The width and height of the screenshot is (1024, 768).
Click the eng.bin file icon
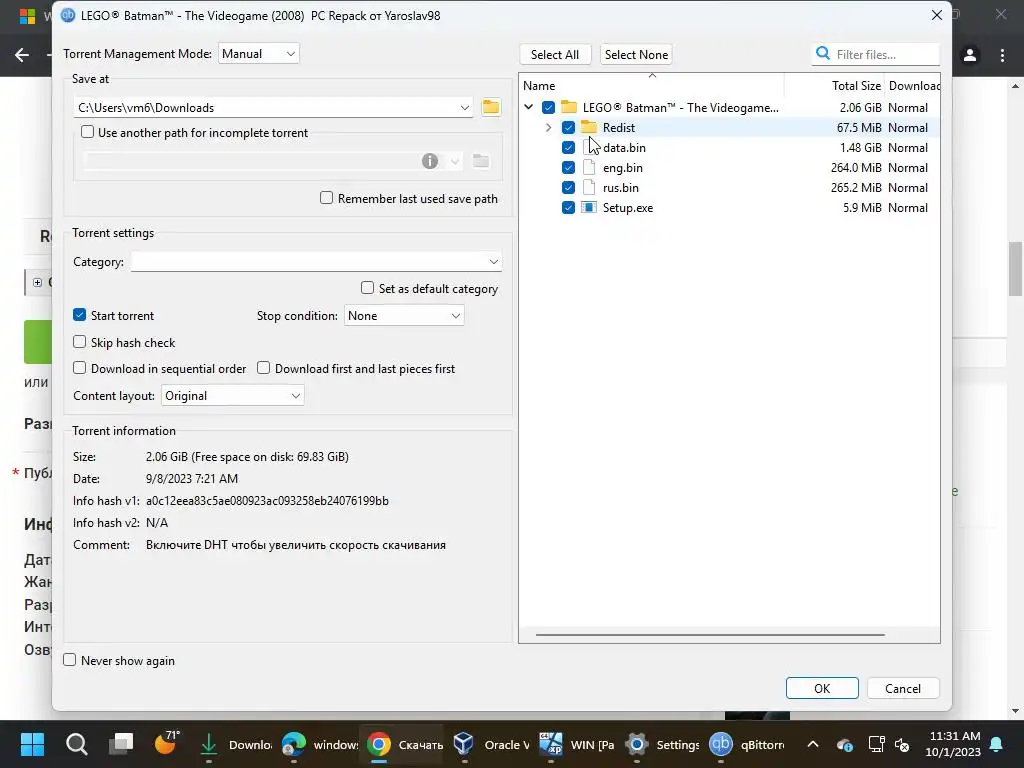pos(589,167)
